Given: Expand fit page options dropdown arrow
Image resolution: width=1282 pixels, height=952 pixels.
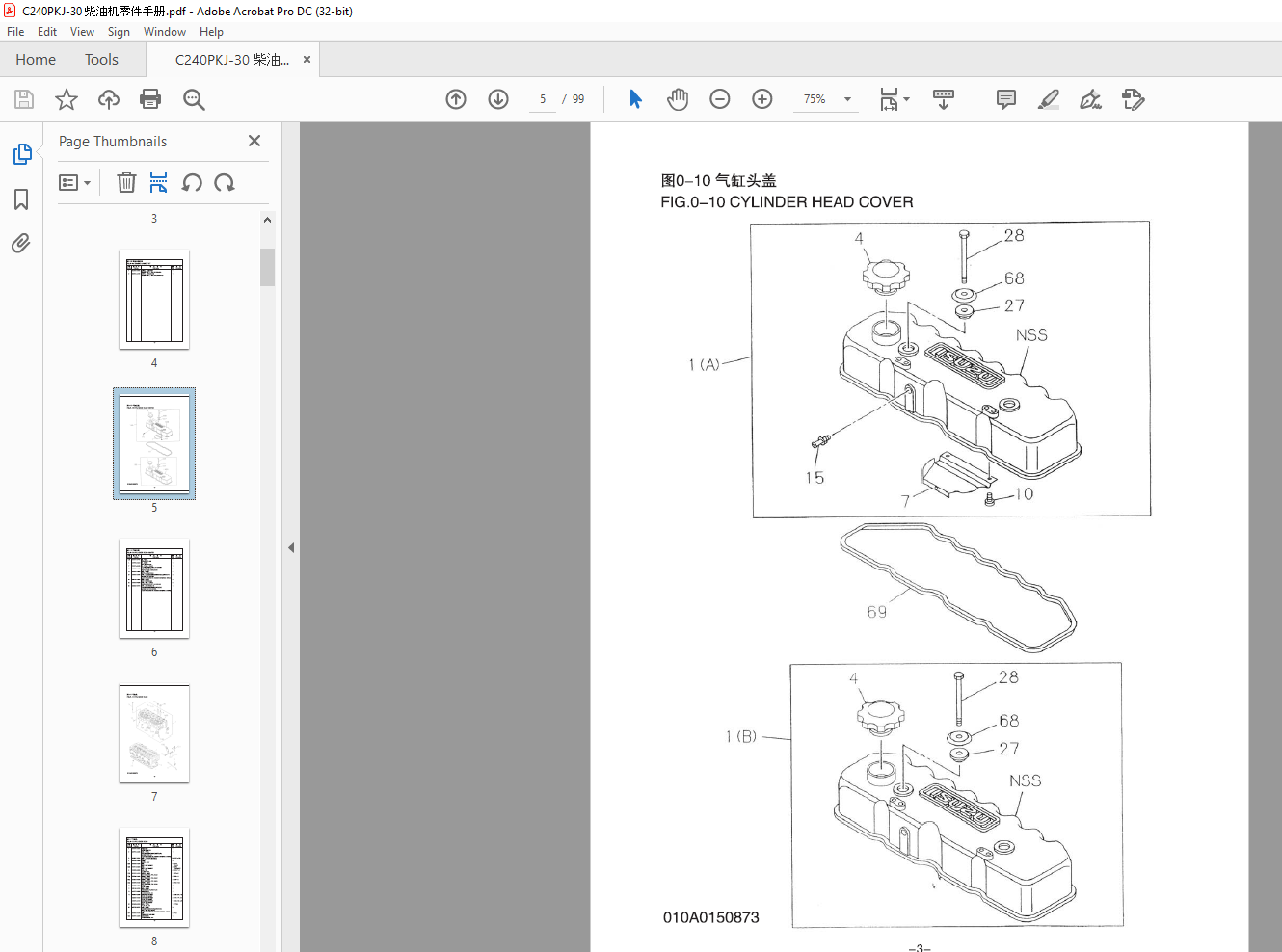Looking at the screenshot, I should 906,99.
